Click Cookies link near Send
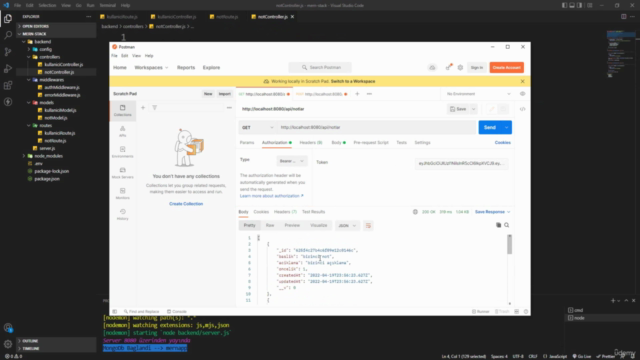This screenshot has width=640, height=360. pos(502,143)
